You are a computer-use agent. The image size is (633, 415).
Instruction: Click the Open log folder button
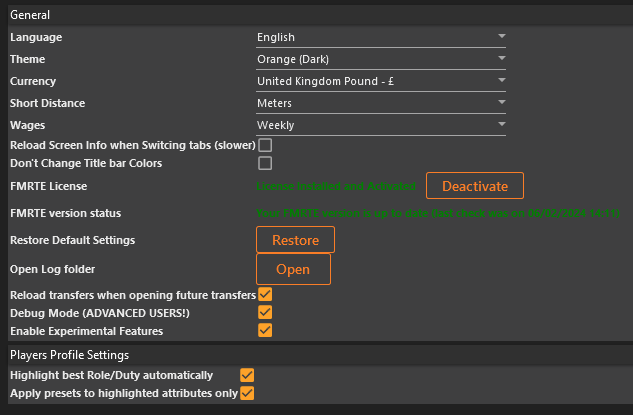click(x=293, y=269)
